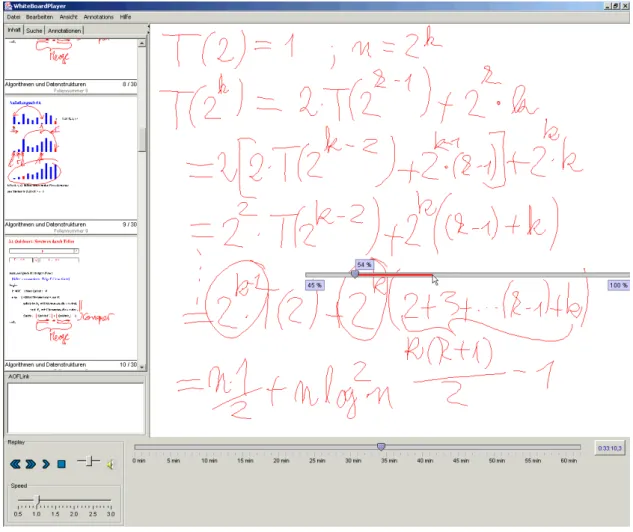Viewport: 633px width, 532px height.
Task: Click the panel divider collapse arrows
Action: [x=148, y=29]
